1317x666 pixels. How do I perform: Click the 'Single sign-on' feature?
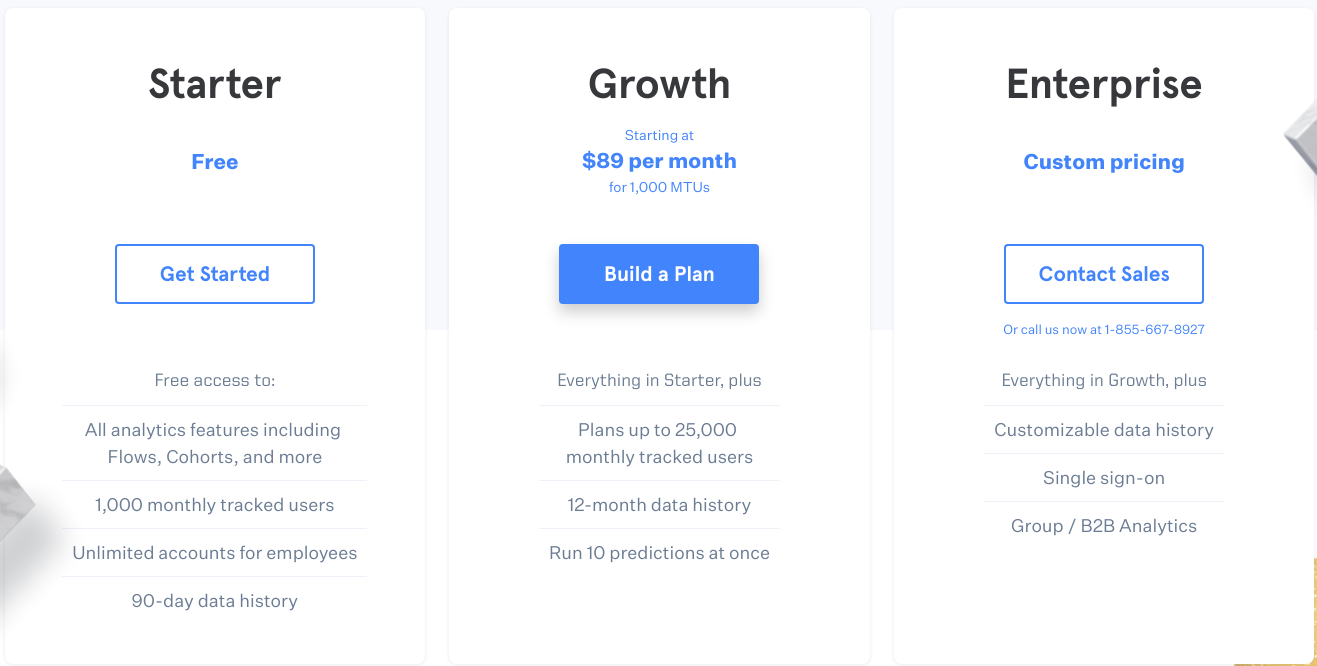(x=1103, y=478)
